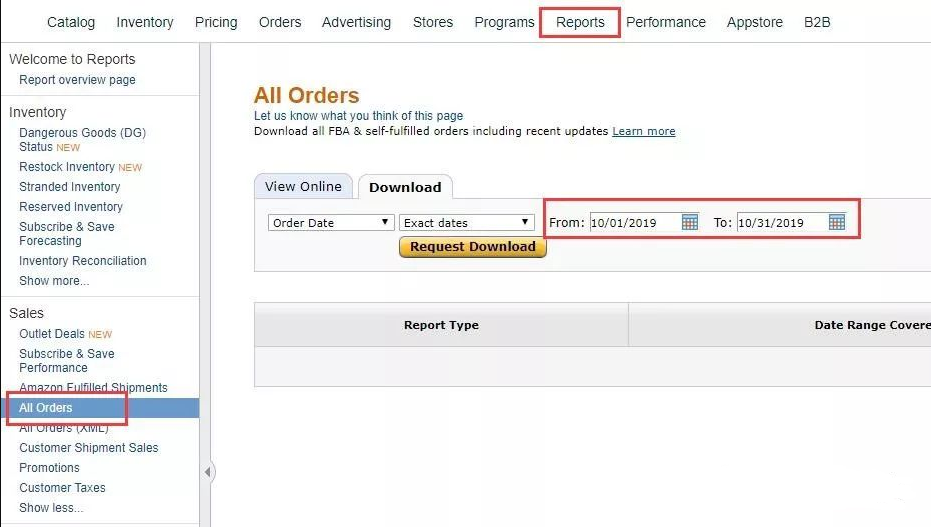
Task: Open Amazon Fulfilled Shipments report
Action: pyautogui.click(x=93, y=388)
